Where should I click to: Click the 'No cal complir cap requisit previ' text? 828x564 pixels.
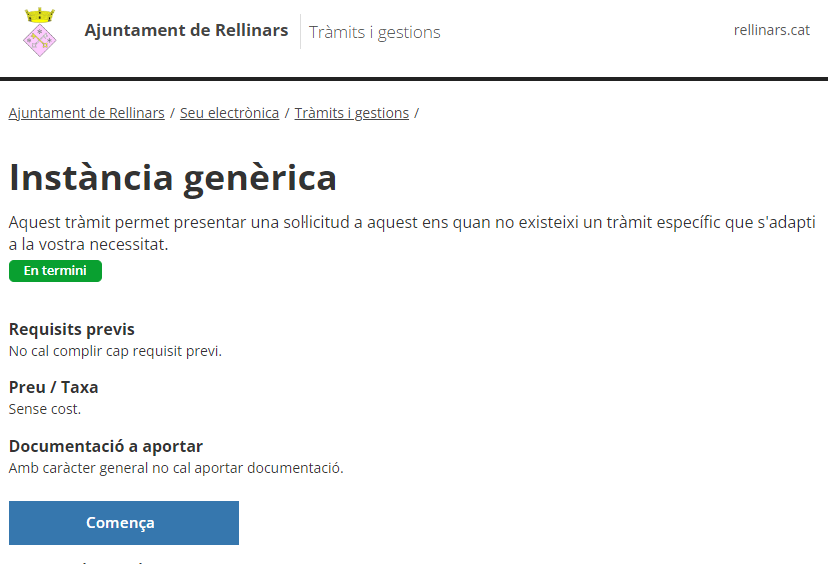(115, 351)
